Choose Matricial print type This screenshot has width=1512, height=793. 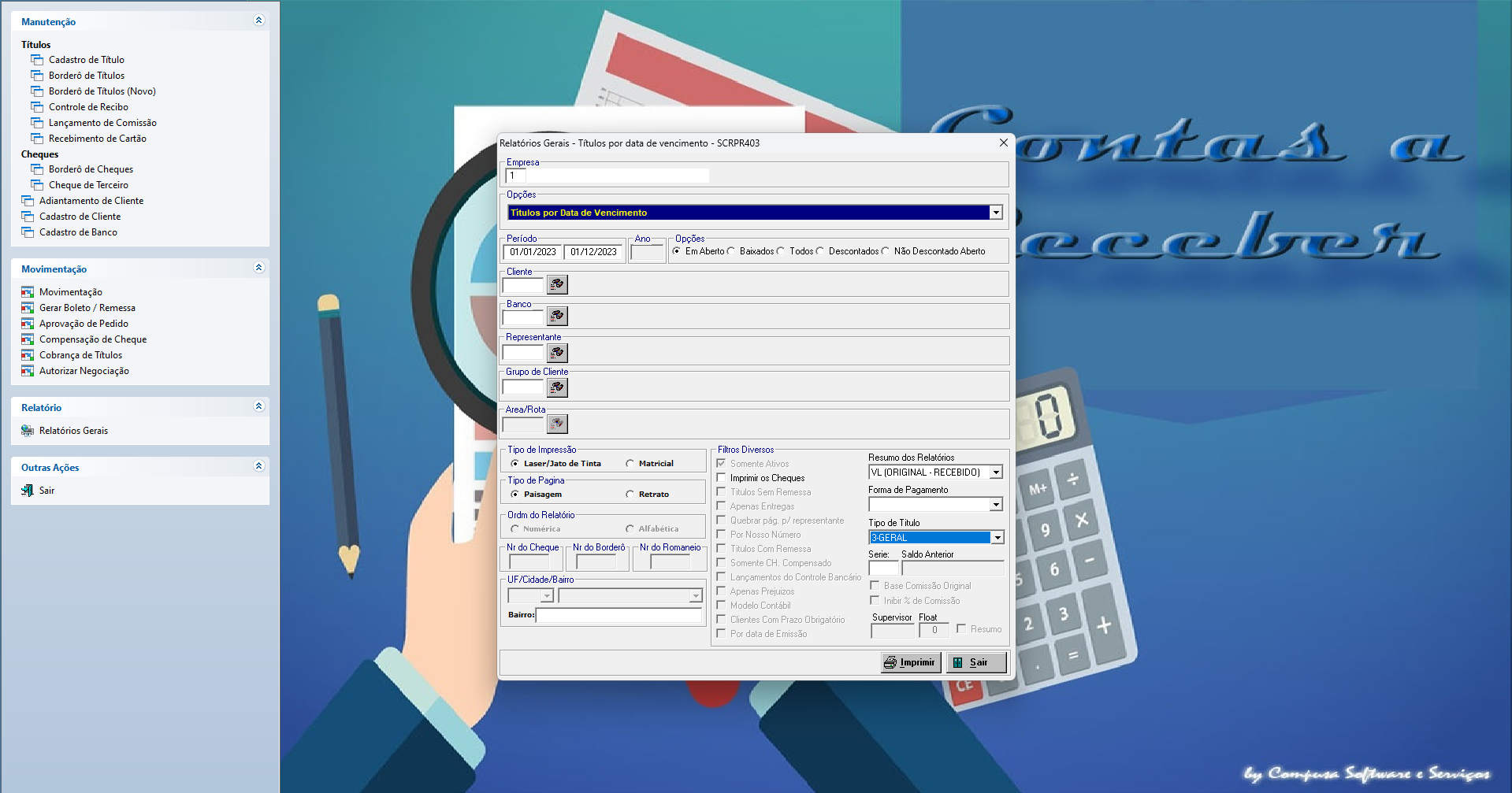pyautogui.click(x=630, y=464)
